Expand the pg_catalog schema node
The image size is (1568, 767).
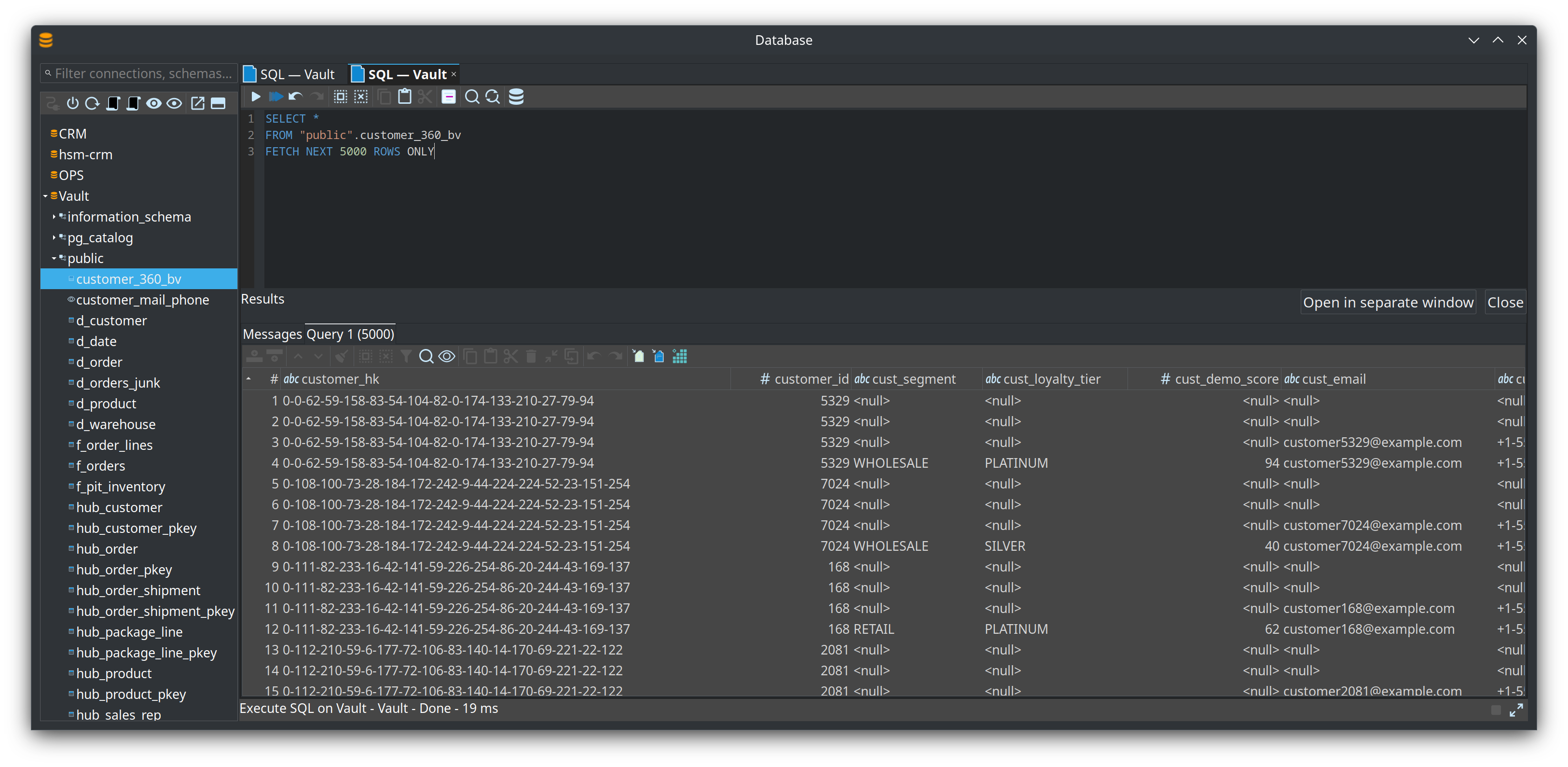tap(54, 237)
